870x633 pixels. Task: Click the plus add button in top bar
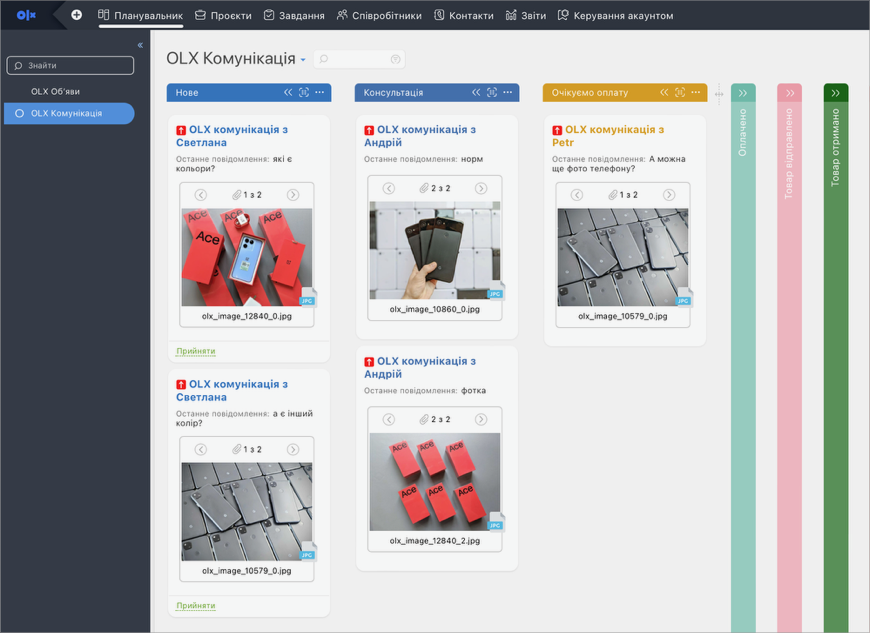point(77,15)
